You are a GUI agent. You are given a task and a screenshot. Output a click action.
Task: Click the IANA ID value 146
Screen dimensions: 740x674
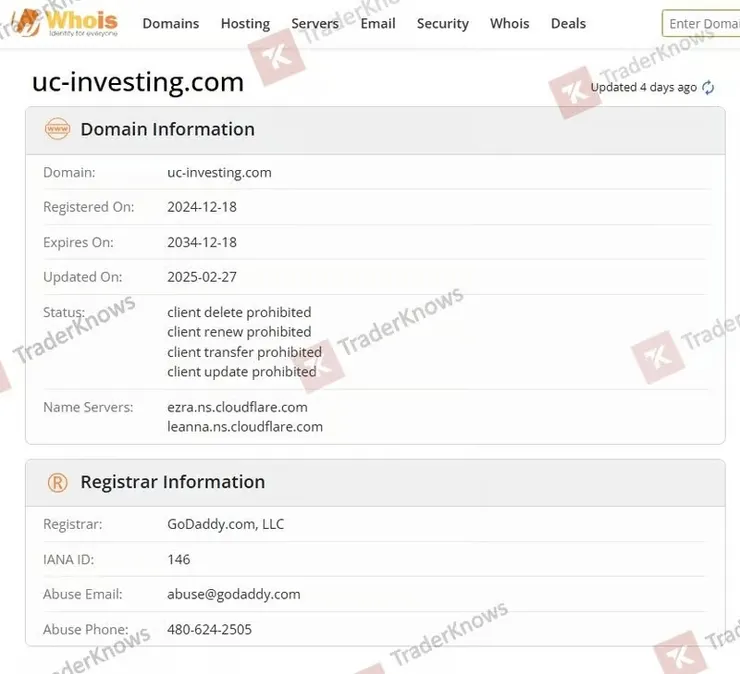(x=179, y=559)
